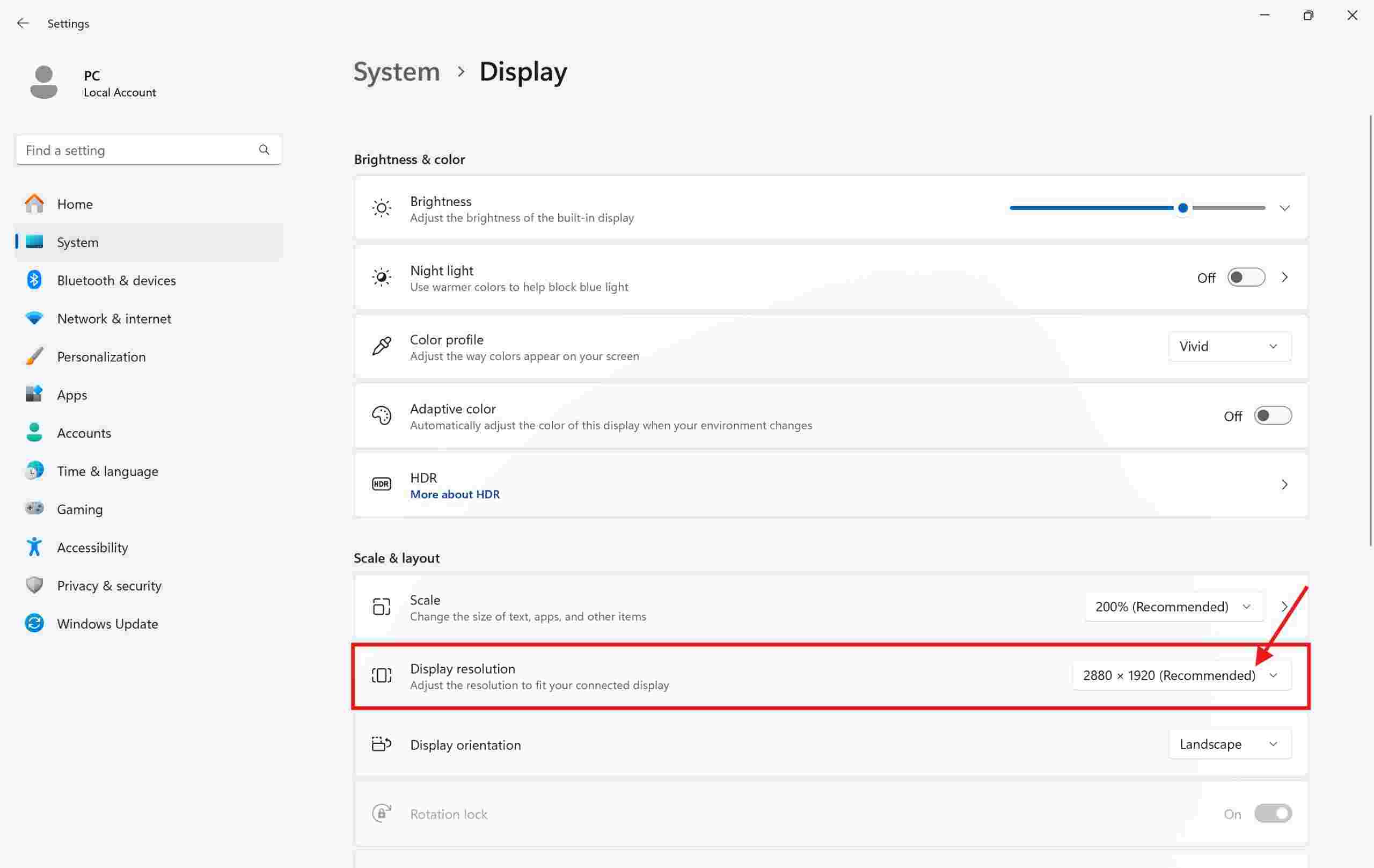Image resolution: width=1374 pixels, height=868 pixels.
Task: Click the Scale layout icon
Action: click(381, 606)
